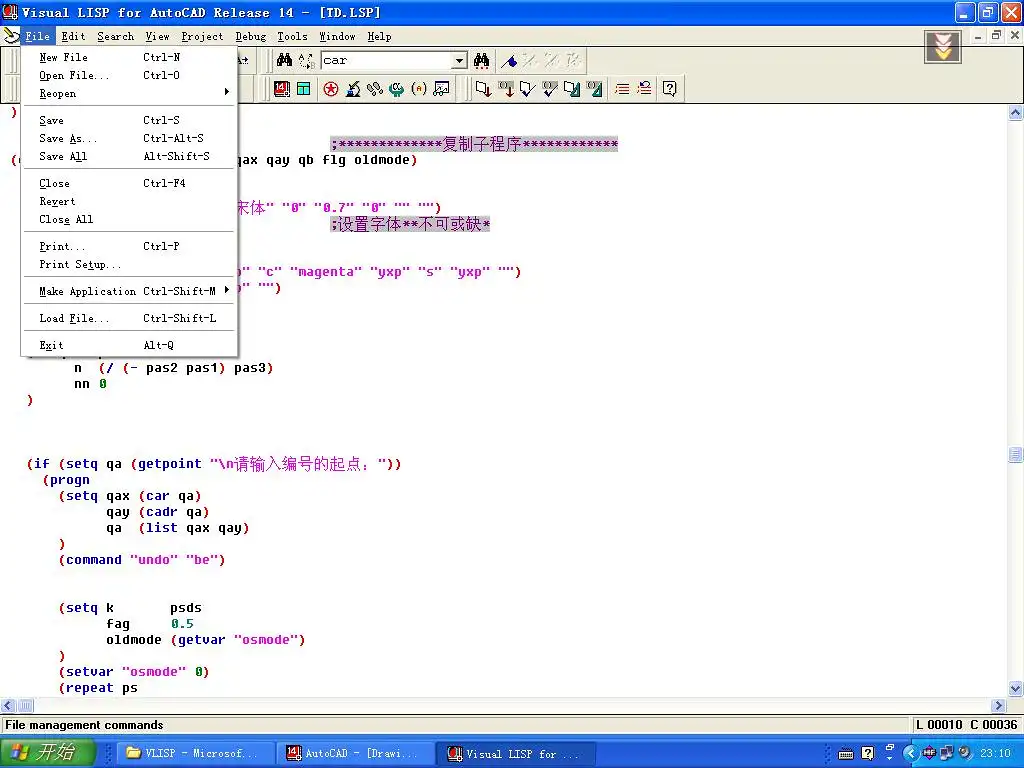The height and width of the screenshot is (768, 1024).
Task: Open Print Setup... entry
Action: [127, 264]
